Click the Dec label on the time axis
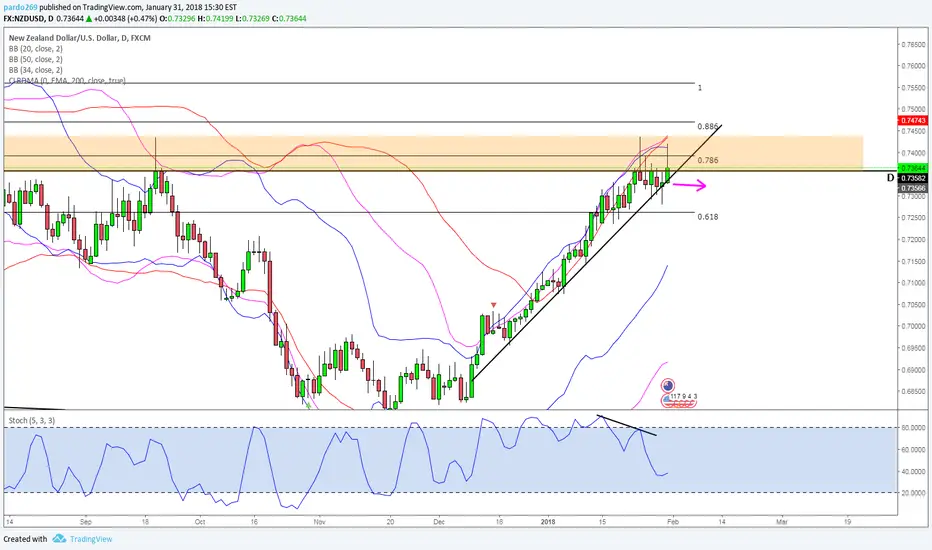 point(439,522)
